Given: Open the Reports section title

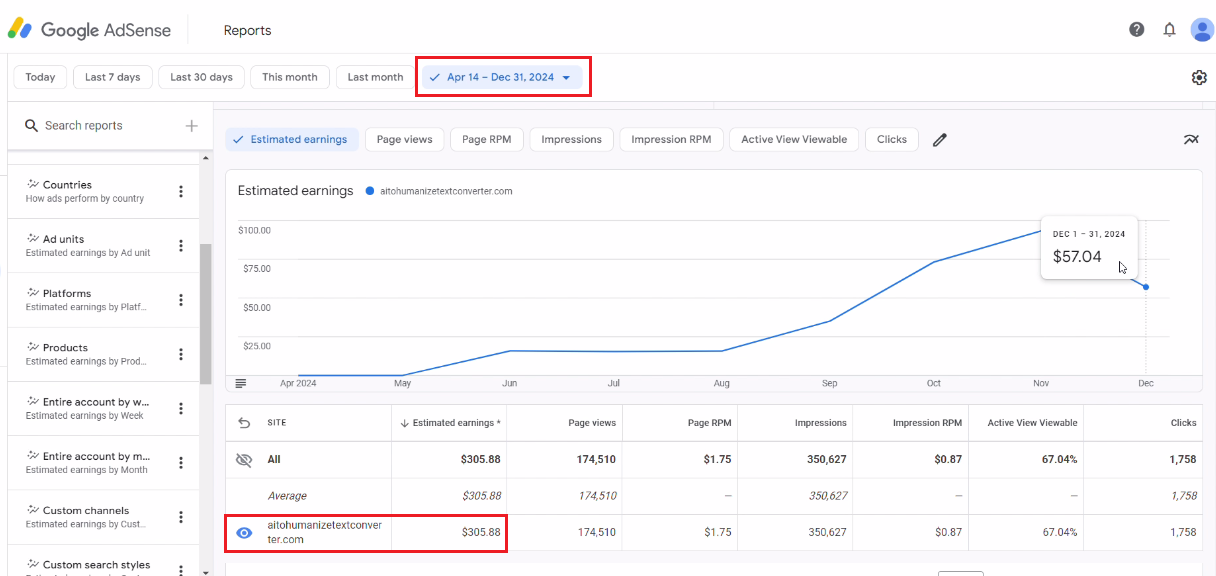Looking at the screenshot, I should pyautogui.click(x=247, y=30).
